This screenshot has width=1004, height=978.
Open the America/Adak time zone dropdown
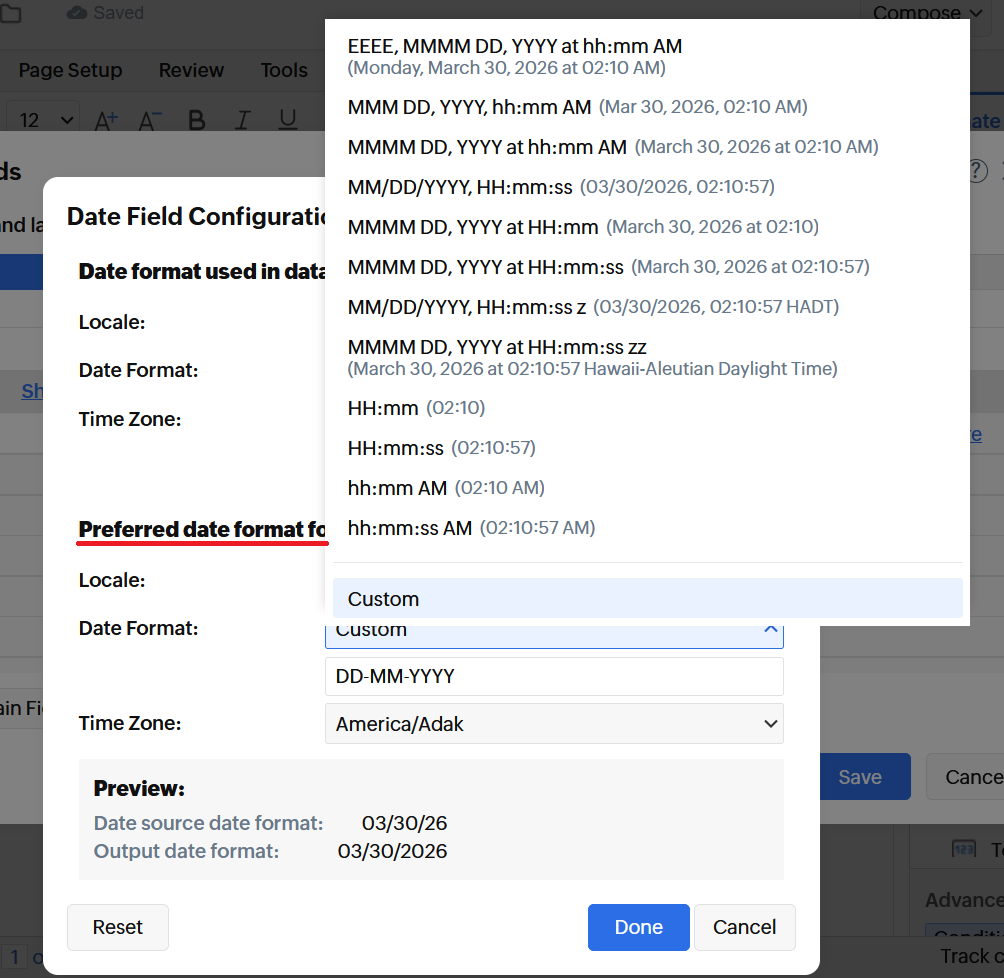coord(554,724)
